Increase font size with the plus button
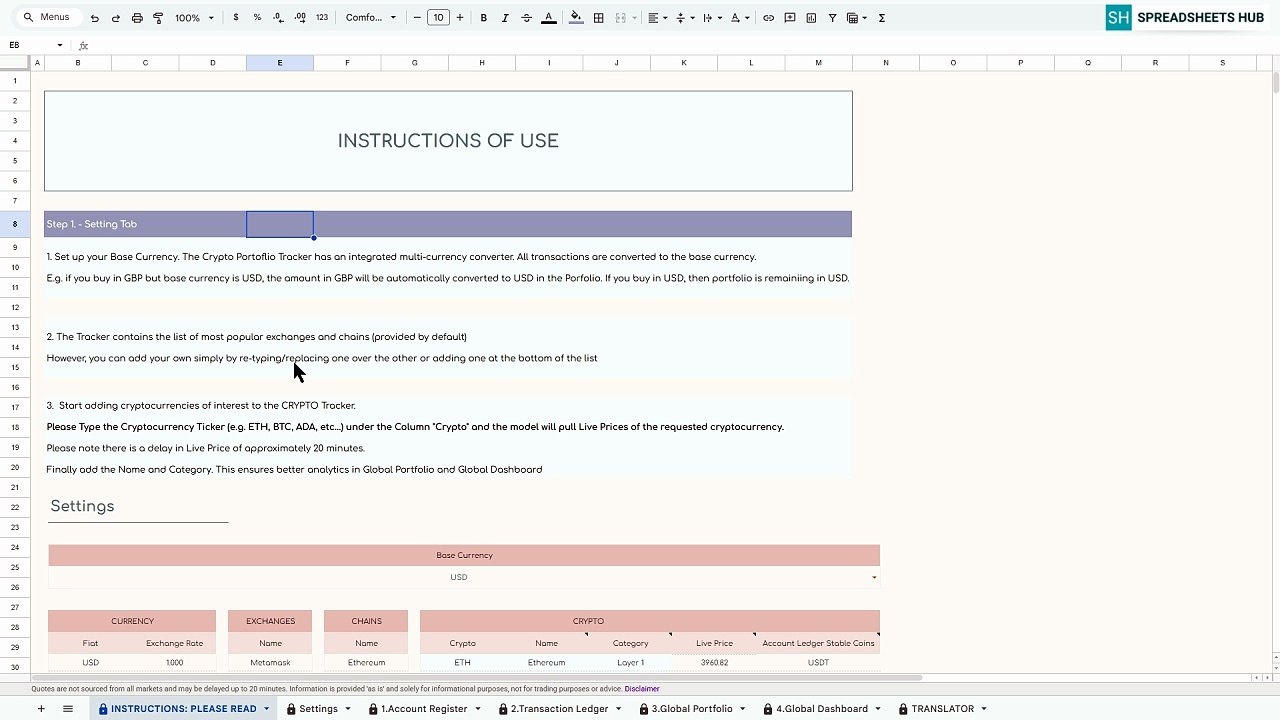1280x720 pixels. coord(460,18)
